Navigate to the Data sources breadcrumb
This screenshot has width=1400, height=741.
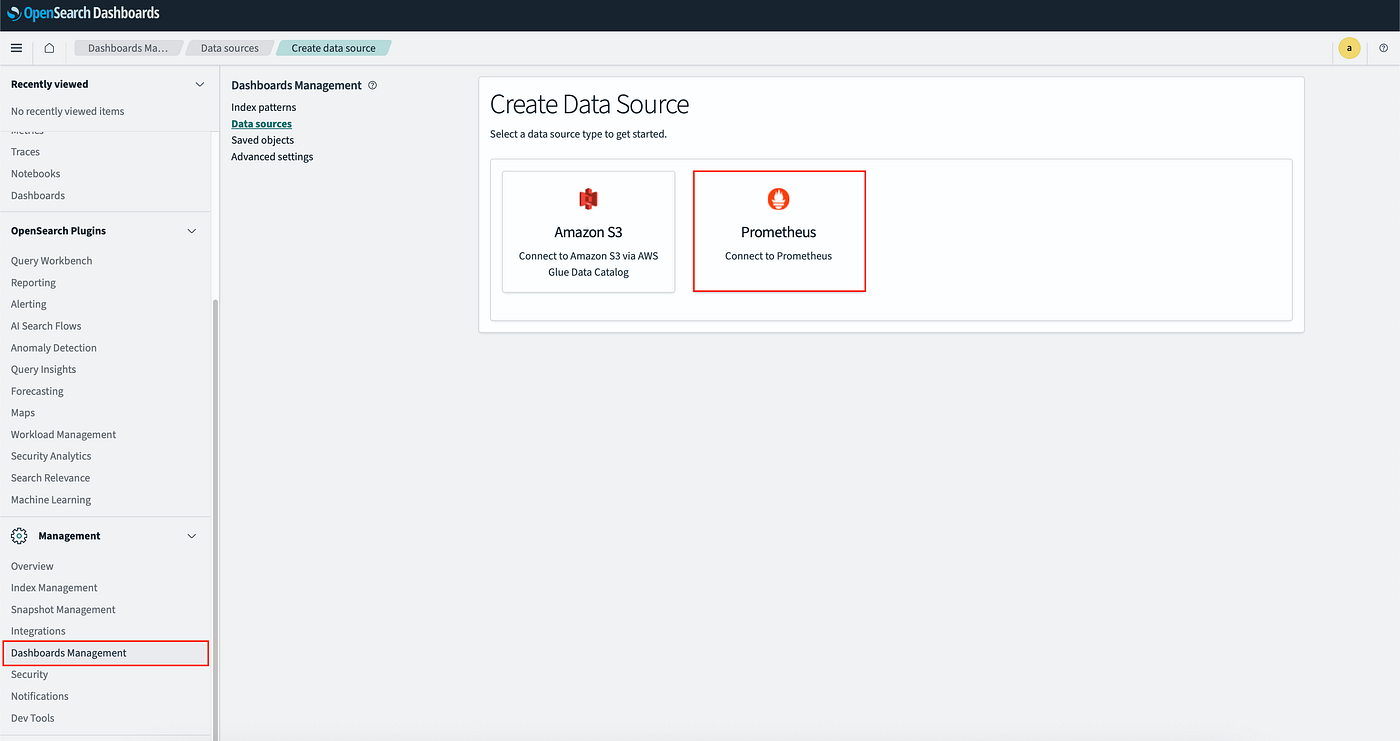click(230, 48)
